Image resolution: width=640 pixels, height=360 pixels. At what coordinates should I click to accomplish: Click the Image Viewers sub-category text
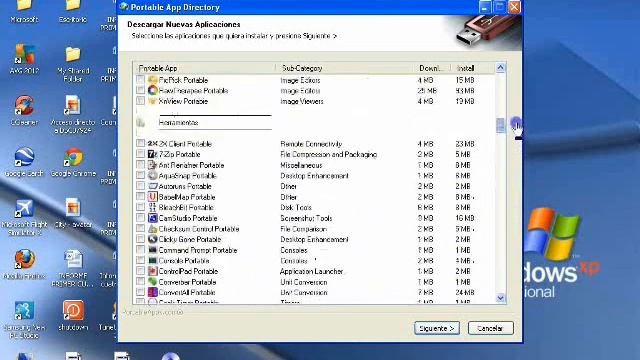pyautogui.click(x=302, y=101)
